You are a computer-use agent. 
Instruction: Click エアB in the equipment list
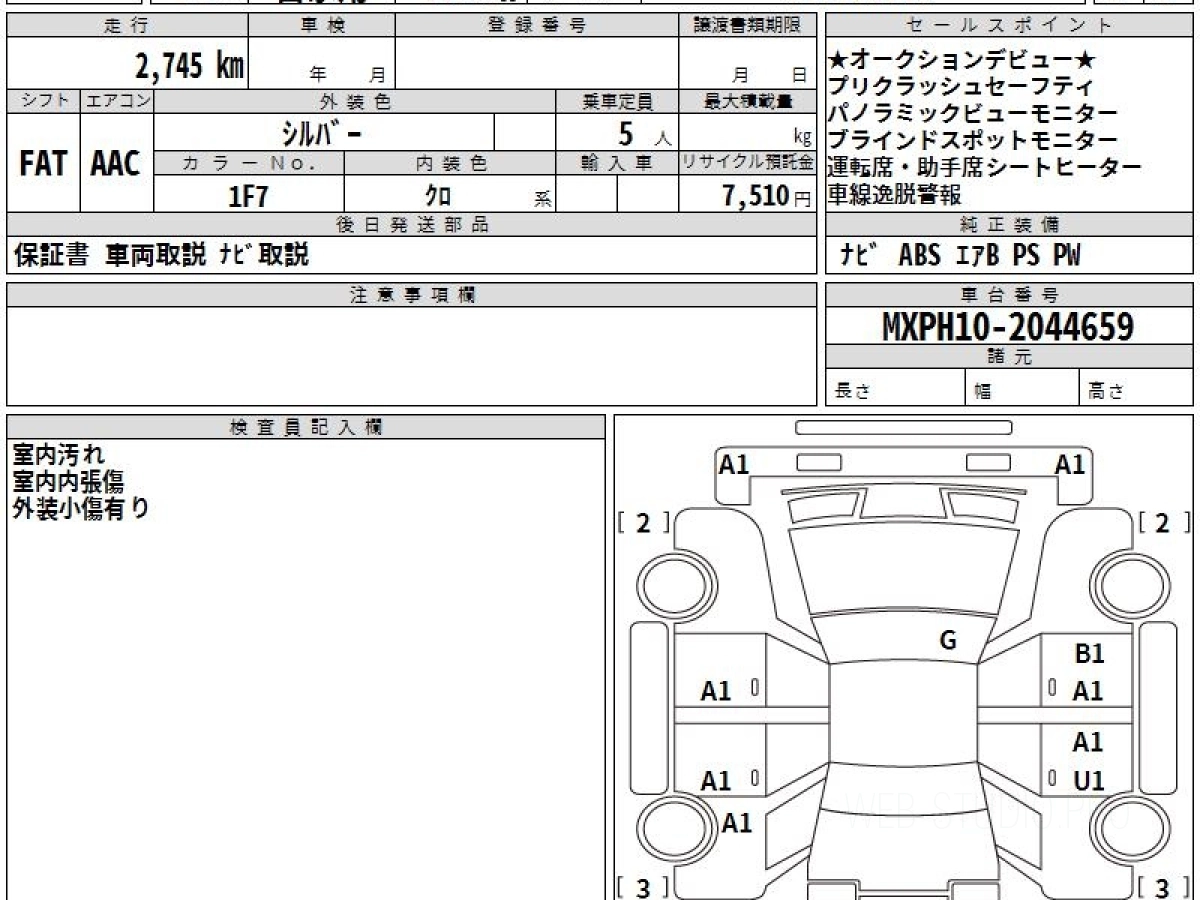point(977,256)
